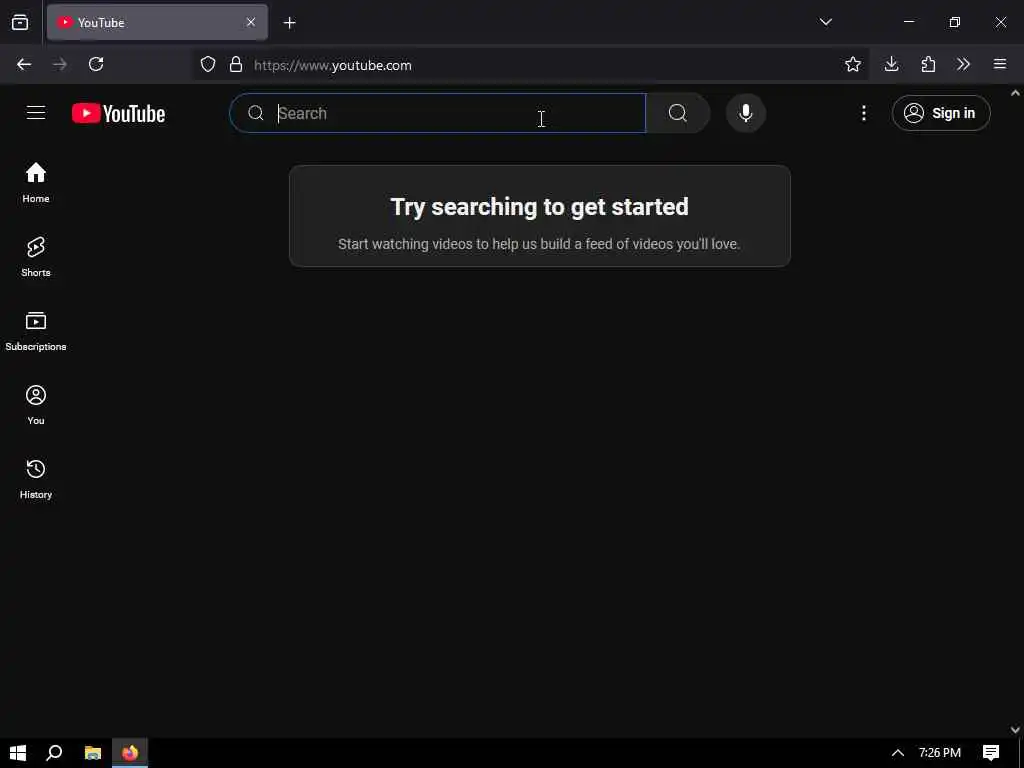The width and height of the screenshot is (1024, 768).
Task: Open the extensions puzzle icon
Action: tap(928, 64)
